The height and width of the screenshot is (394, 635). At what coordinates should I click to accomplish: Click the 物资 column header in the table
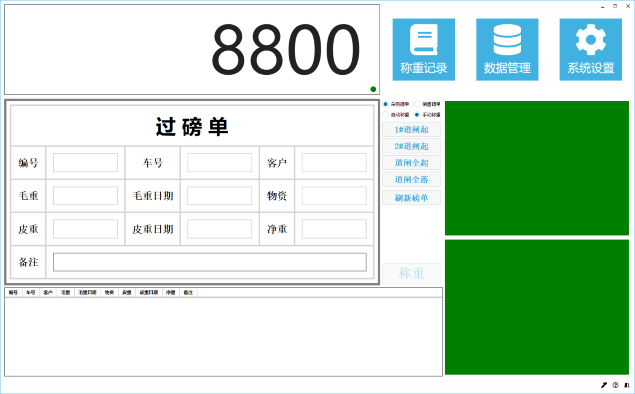(x=109, y=292)
